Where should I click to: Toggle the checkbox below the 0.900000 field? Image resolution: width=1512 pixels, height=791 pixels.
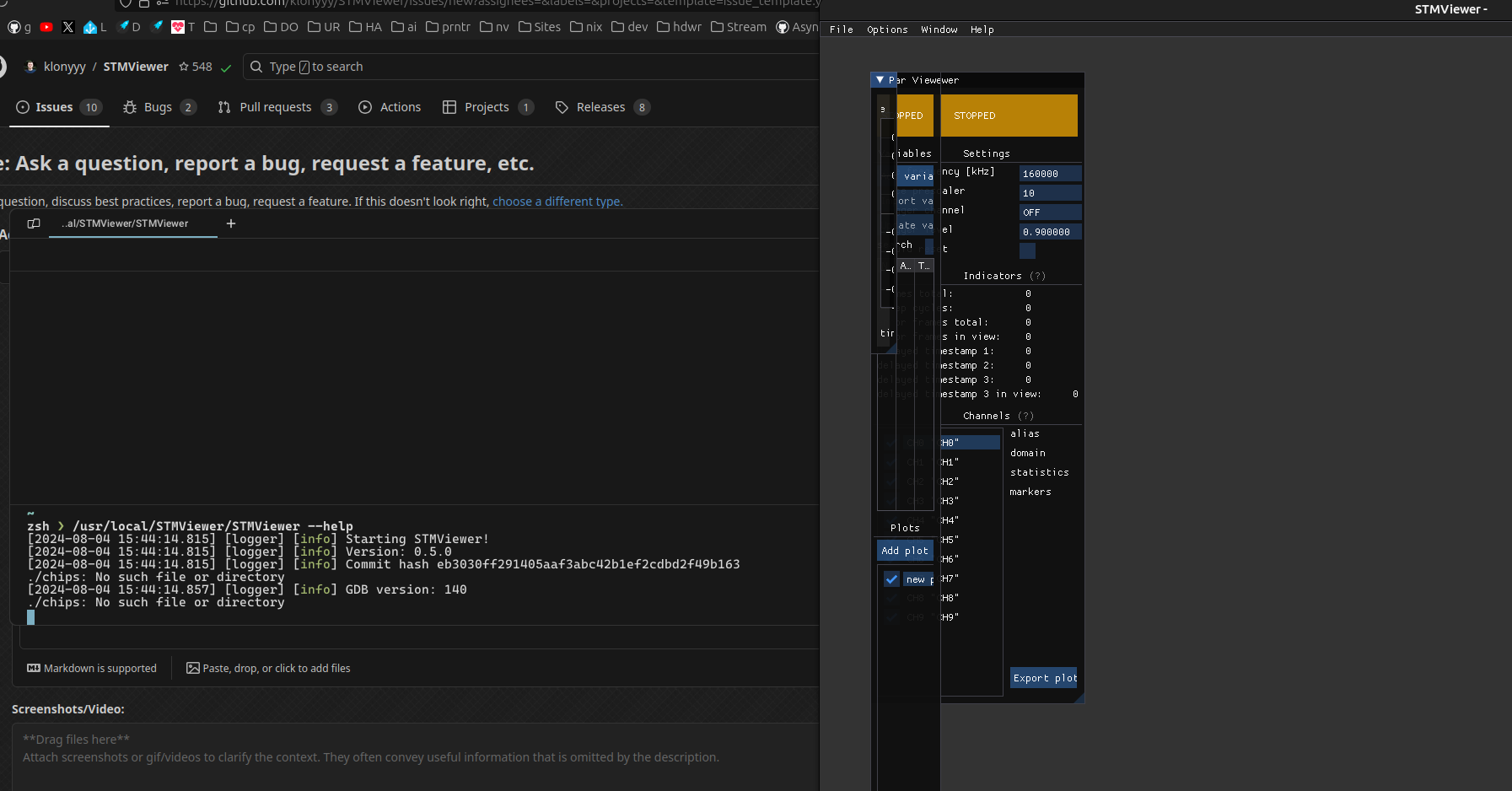coord(1027,250)
